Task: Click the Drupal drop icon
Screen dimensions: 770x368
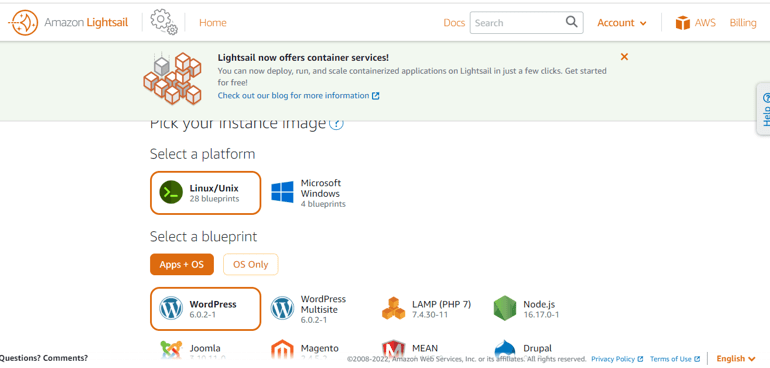Action: tap(505, 350)
